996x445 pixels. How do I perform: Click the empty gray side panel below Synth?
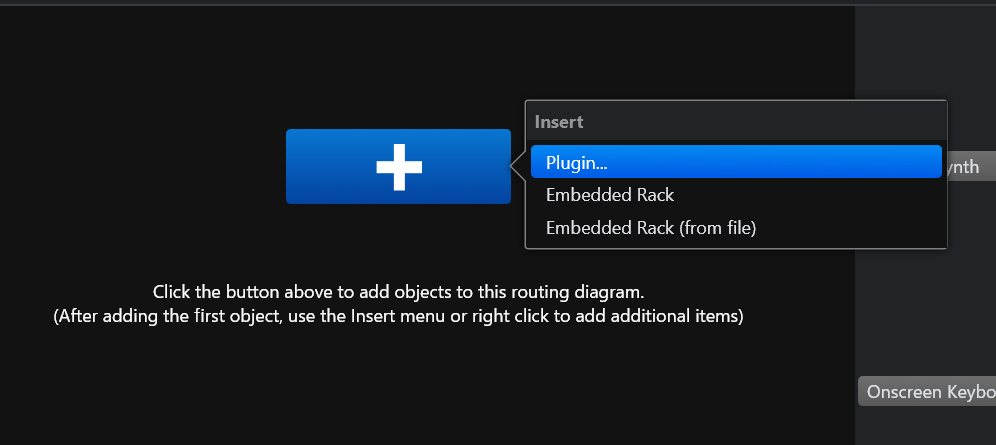(x=925, y=280)
